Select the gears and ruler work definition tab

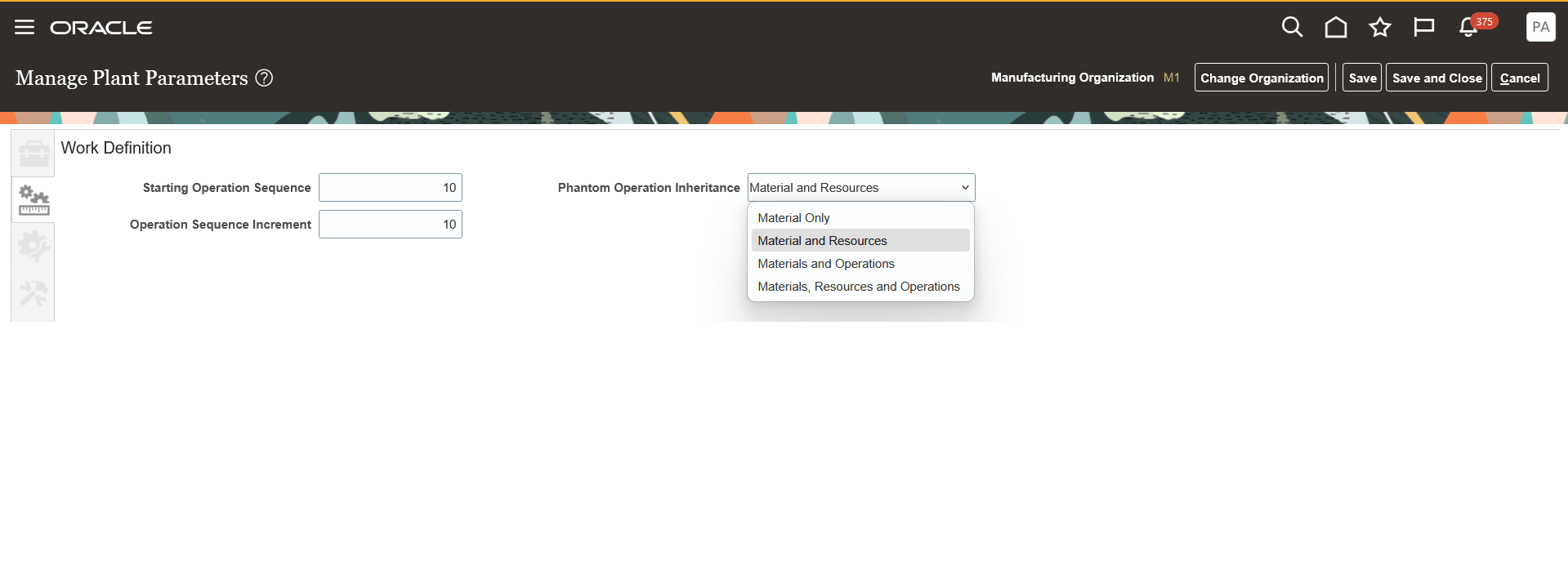(34, 199)
